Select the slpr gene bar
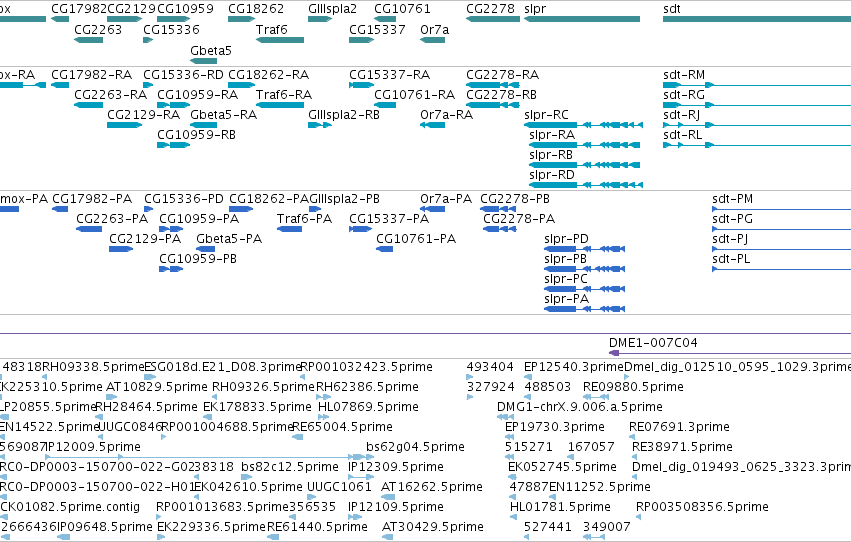This screenshot has width=851, height=542. (x=582, y=19)
